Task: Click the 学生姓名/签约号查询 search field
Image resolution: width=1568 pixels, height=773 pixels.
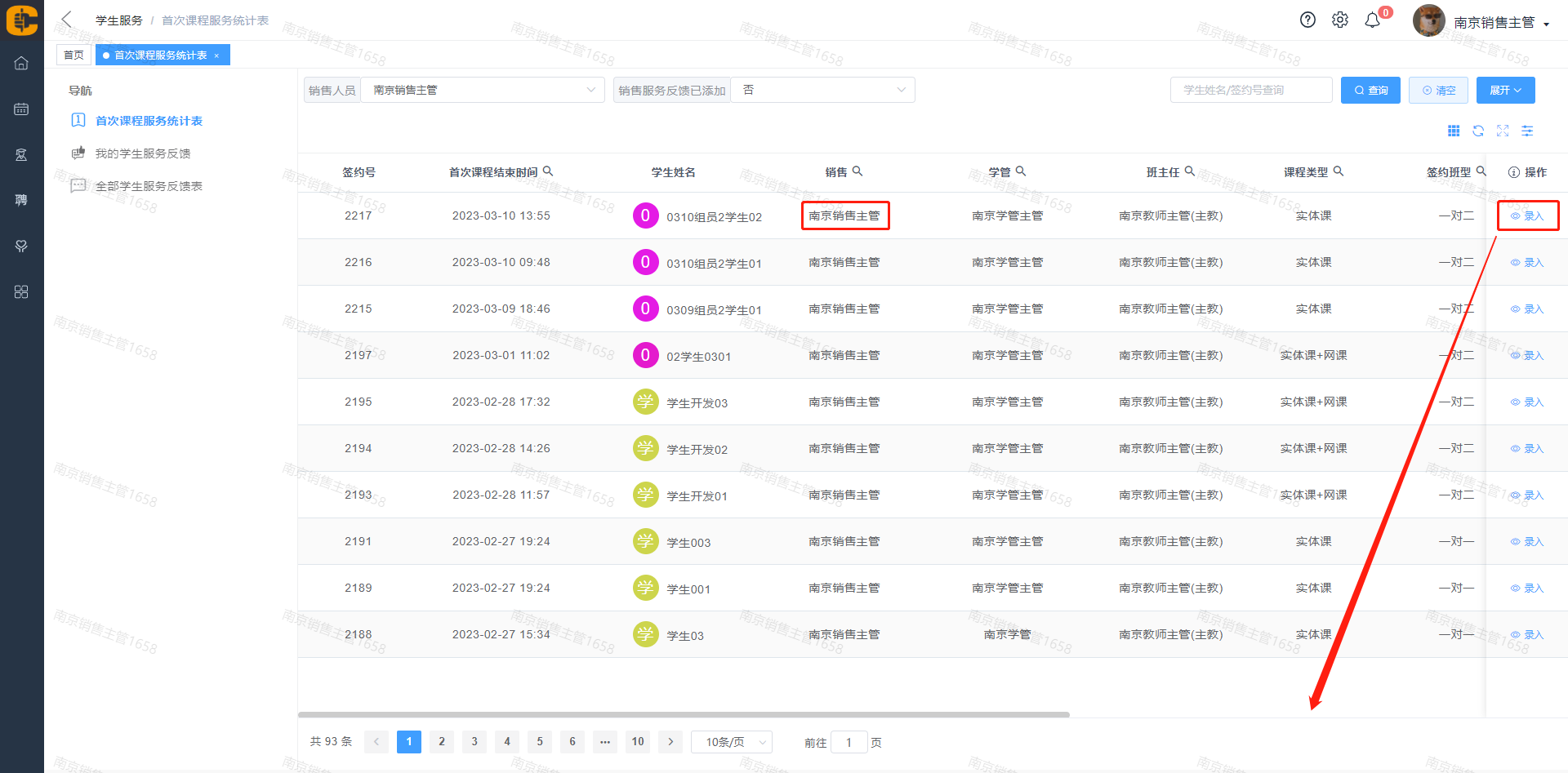Action: pos(1250,90)
